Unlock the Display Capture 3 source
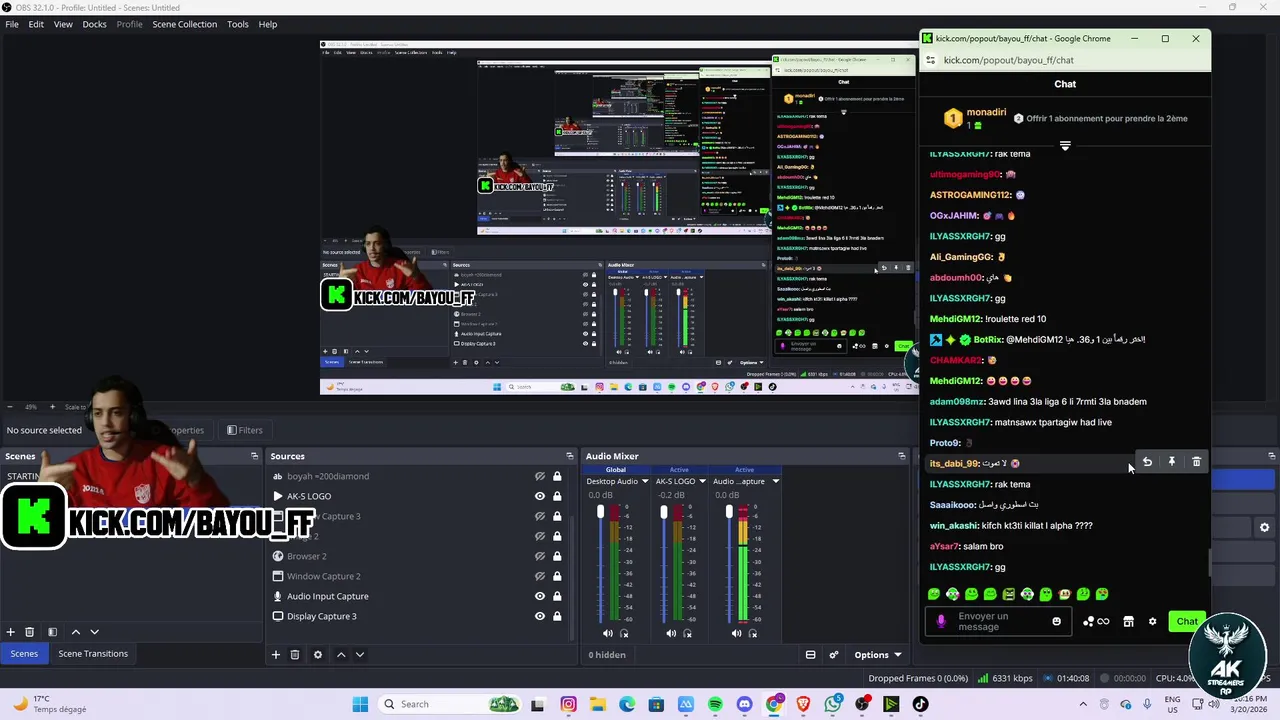Screen dimensions: 1280x720 tap(557, 616)
